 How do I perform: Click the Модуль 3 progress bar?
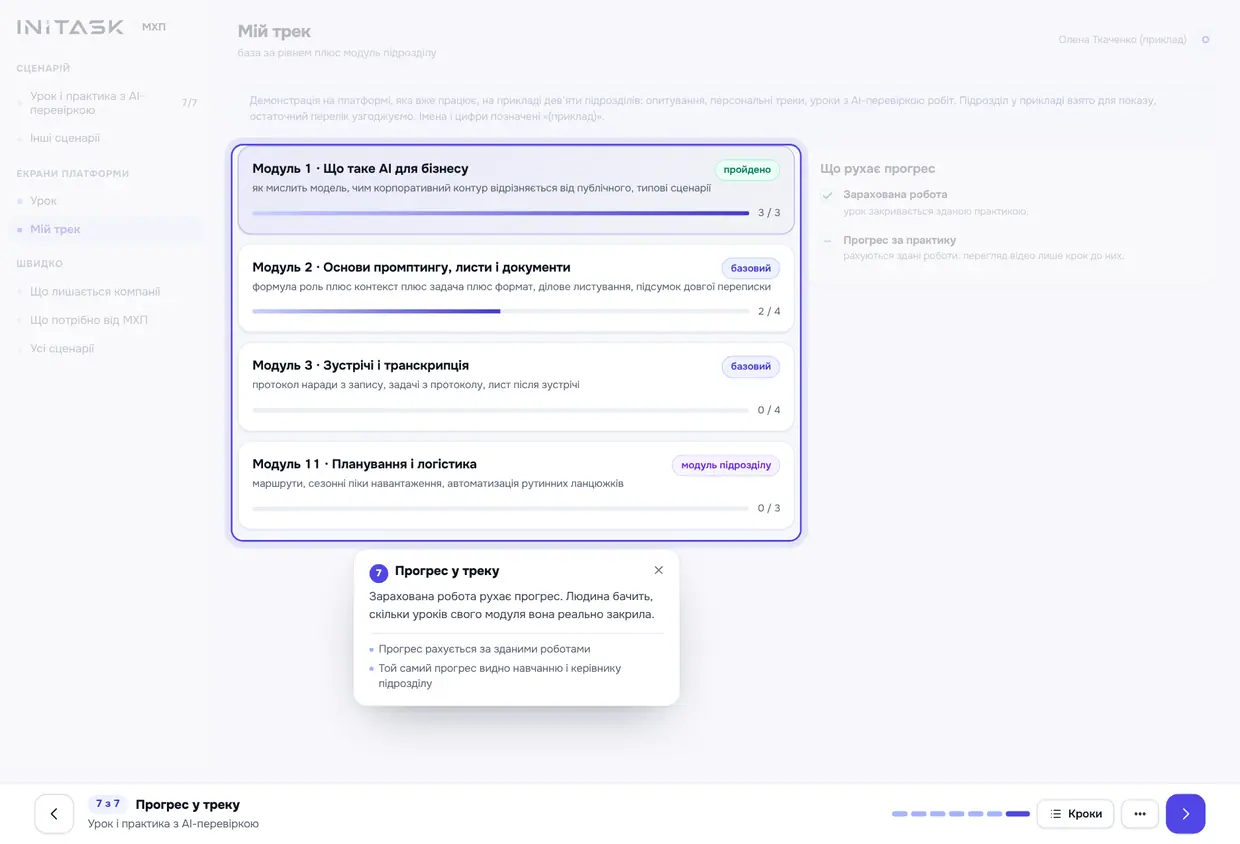coord(500,410)
